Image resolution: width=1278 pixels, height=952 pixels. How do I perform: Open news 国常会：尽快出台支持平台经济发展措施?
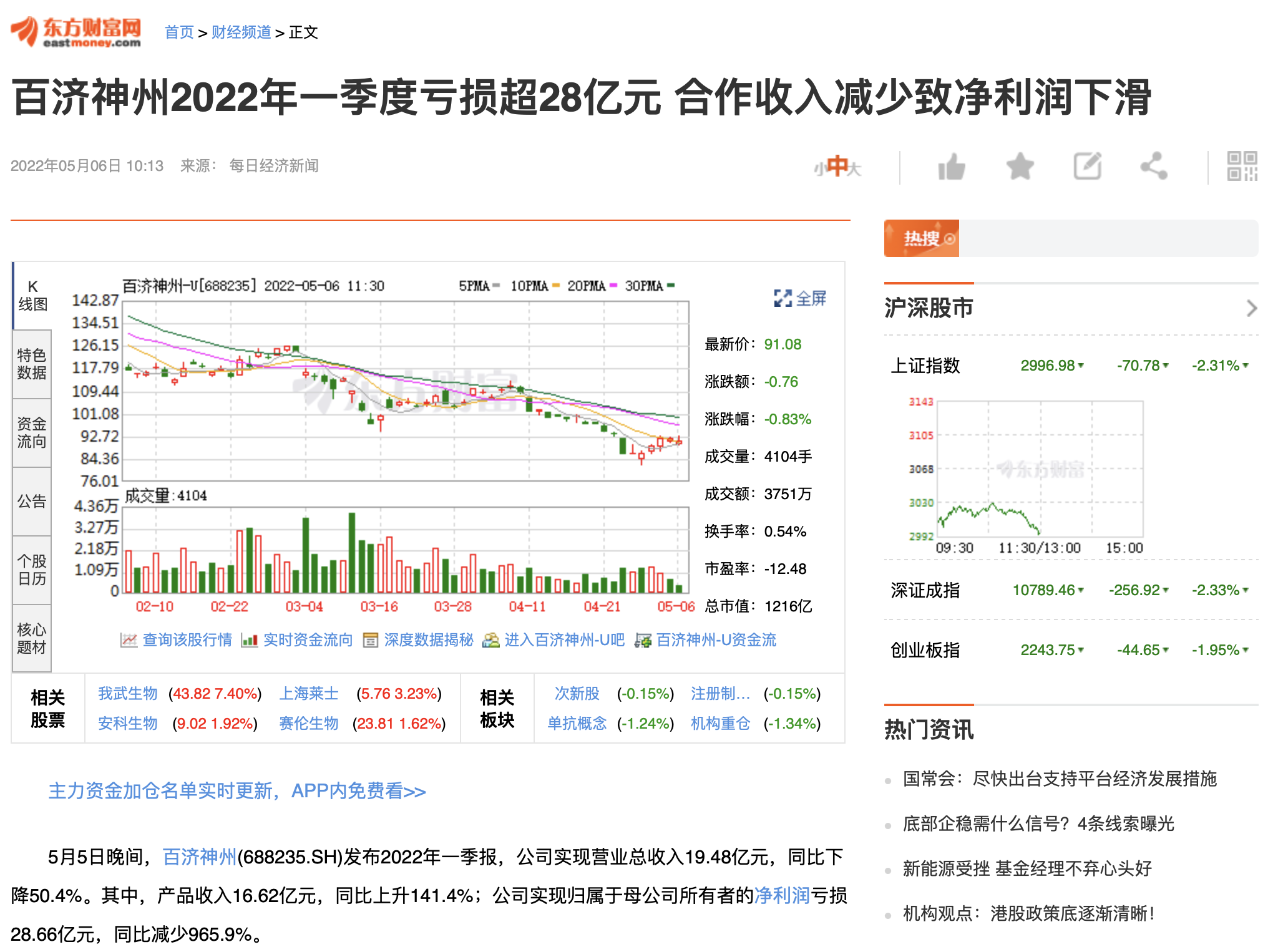(x=1060, y=779)
